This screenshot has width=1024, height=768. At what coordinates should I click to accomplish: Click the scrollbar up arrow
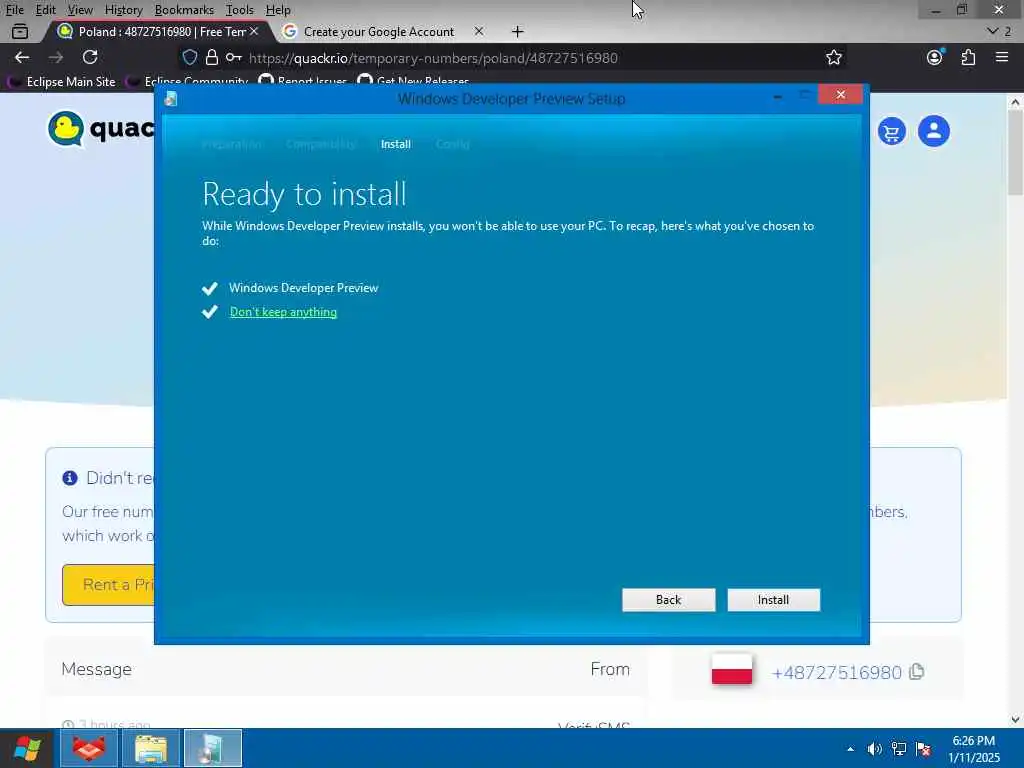click(x=1015, y=101)
